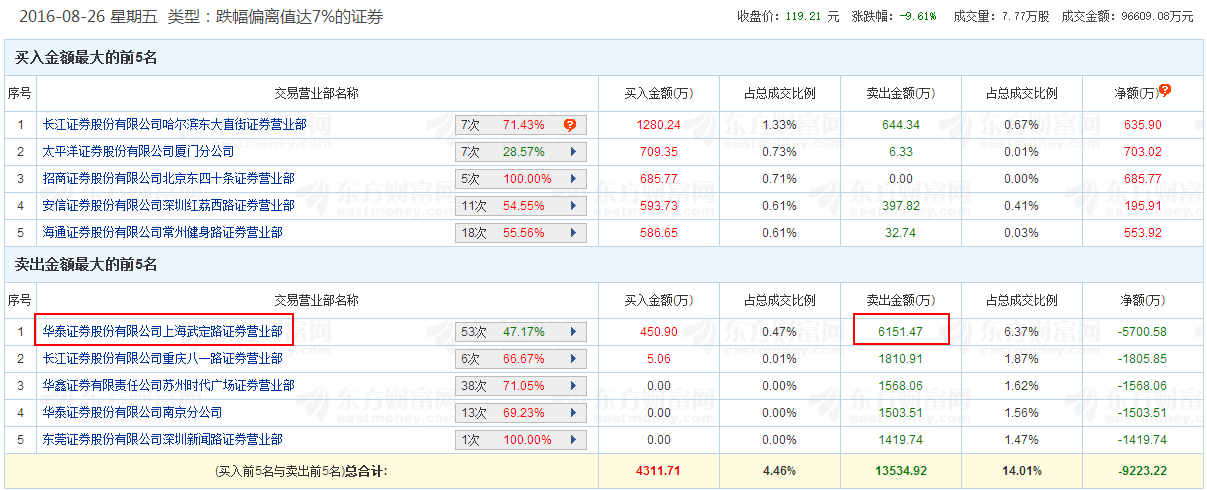Image resolution: width=1207 pixels, height=490 pixels.
Task: Click question mark icon next to 71.43%
Action: [x=570, y=125]
